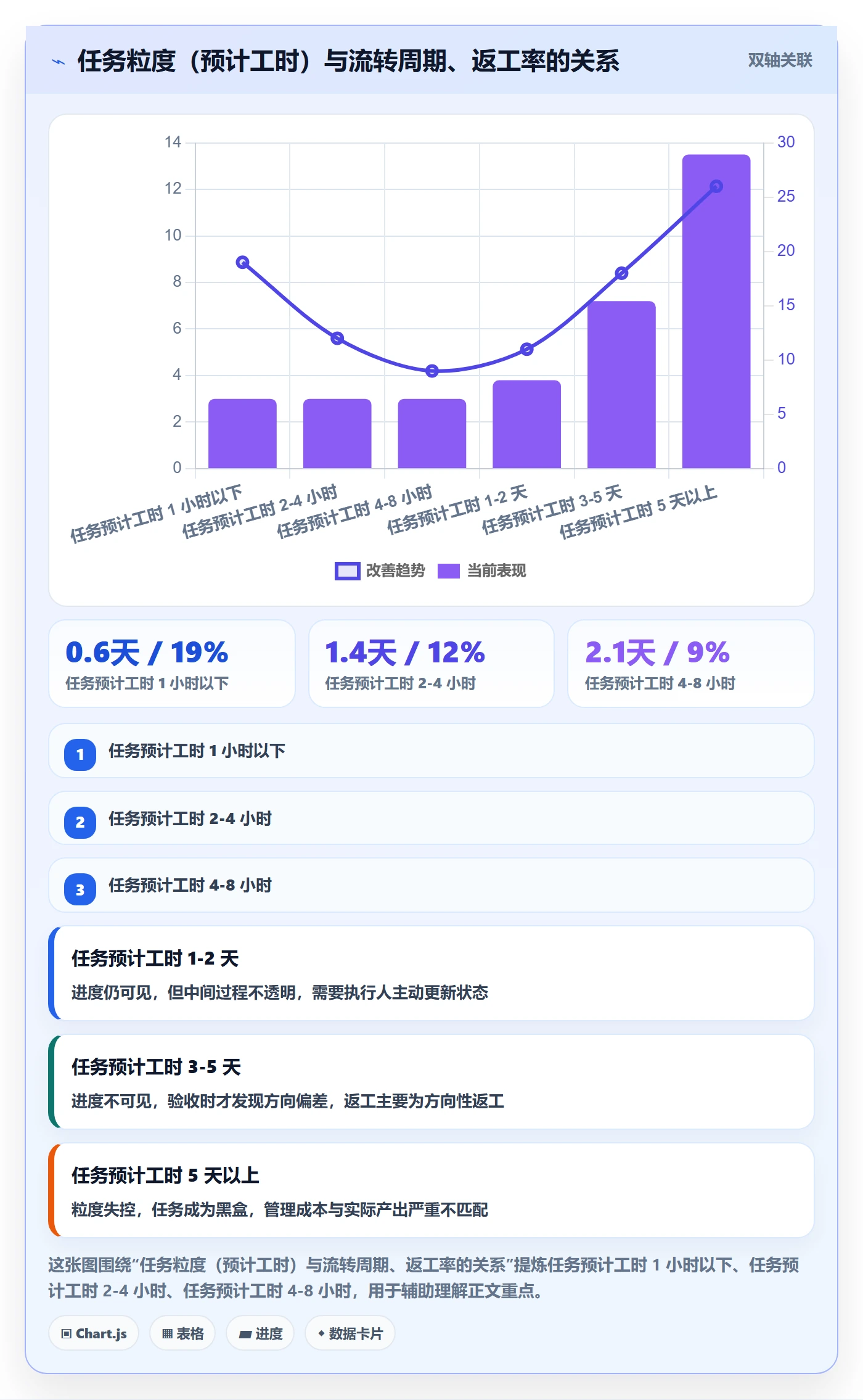Screen dimensions: 863x1400
Task: Click the line point above 1 小时以下 bar
Action: tap(243, 262)
